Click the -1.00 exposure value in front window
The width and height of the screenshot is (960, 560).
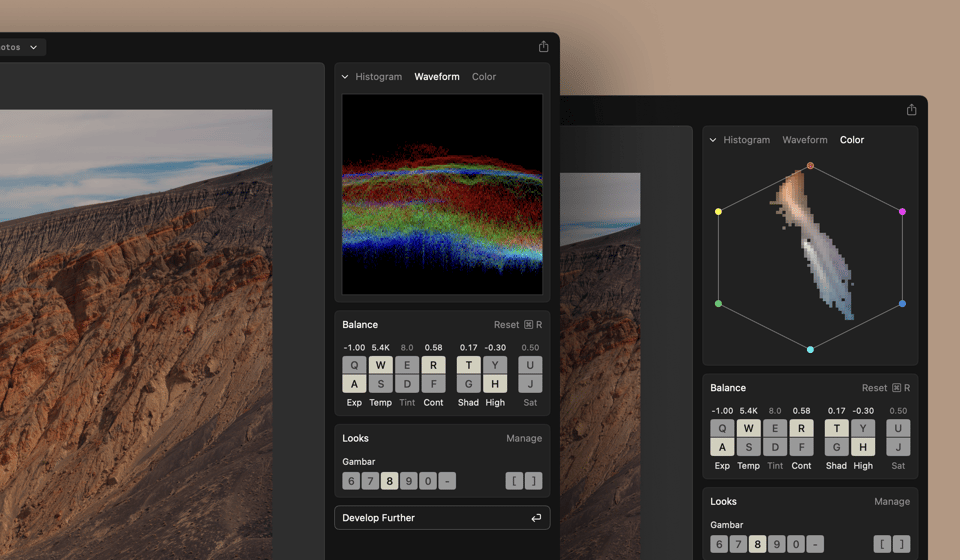tap(354, 347)
